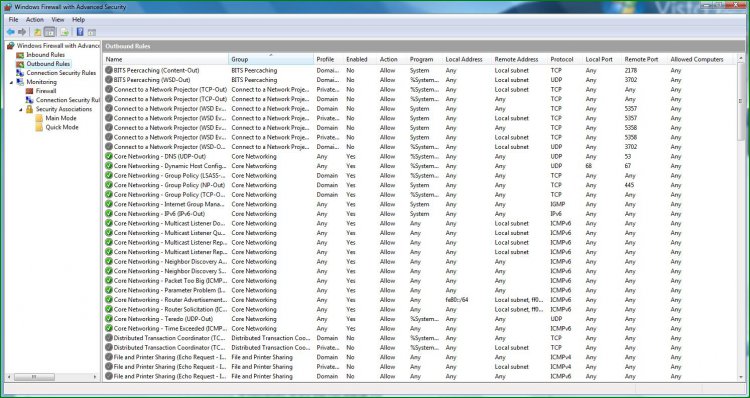Image resolution: width=750 pixels, height=398 pixels.
Task: Click the Monitoring node icon
Action: (20, 82)
